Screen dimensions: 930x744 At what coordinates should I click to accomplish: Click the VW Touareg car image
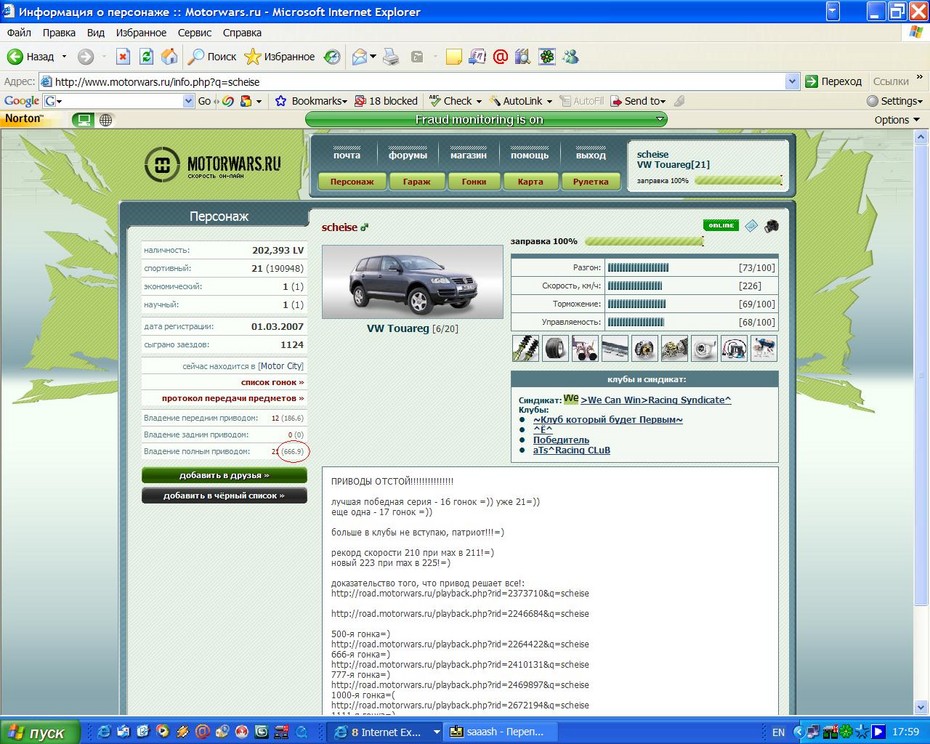412,282
